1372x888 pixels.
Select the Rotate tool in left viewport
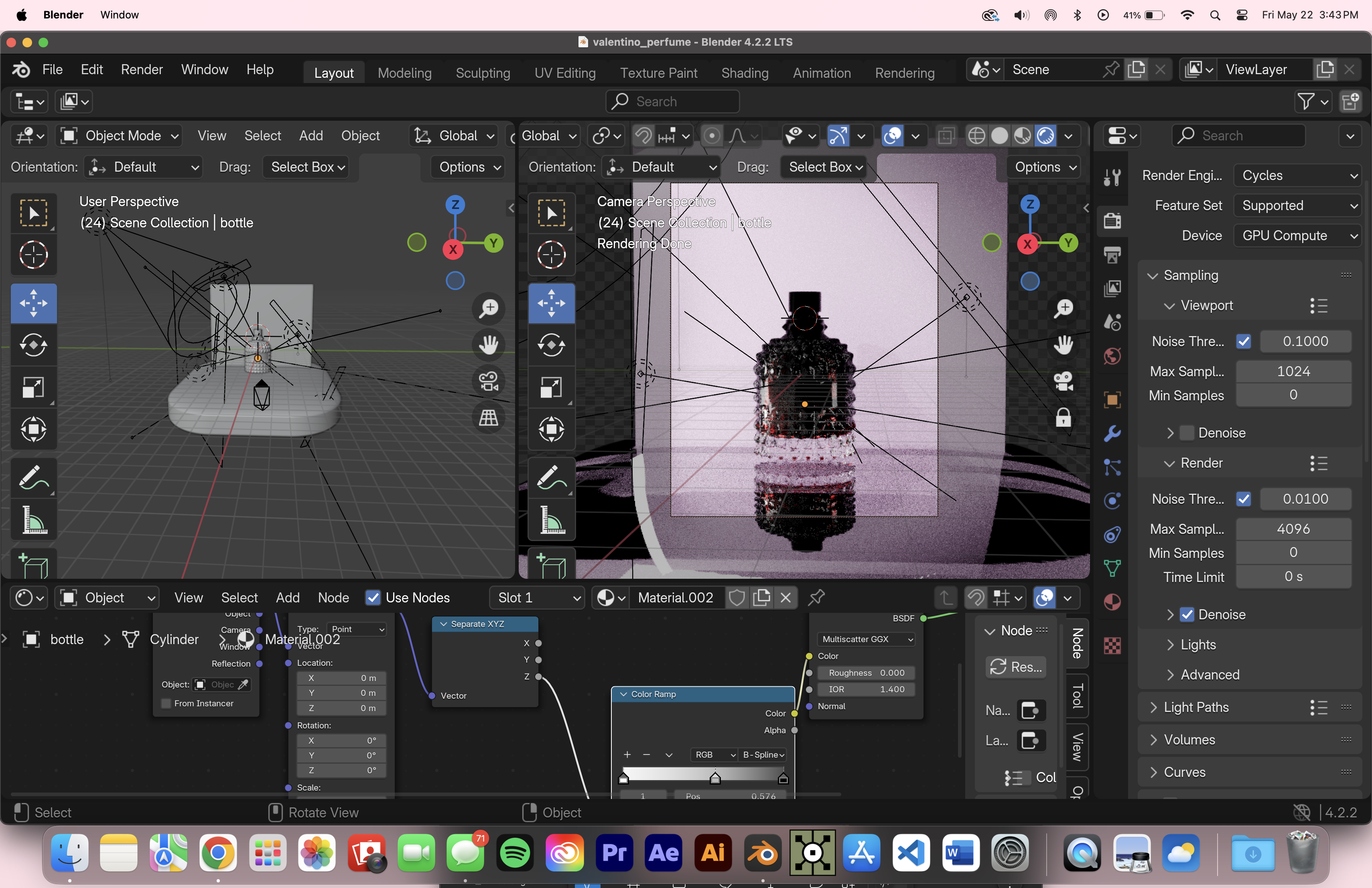33,345
